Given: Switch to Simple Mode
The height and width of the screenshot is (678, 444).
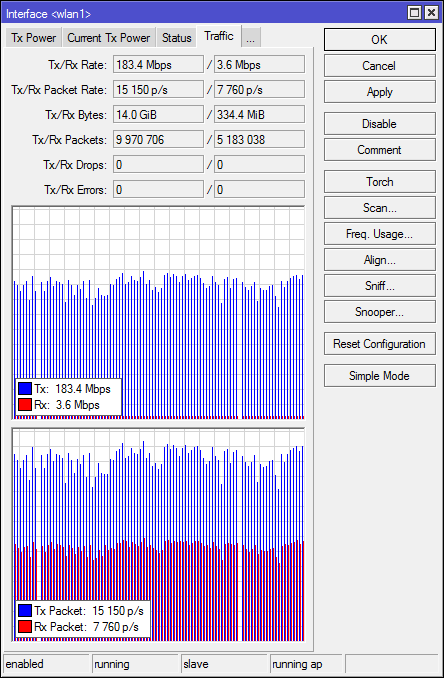Looking at the screenshot, I should pyautogui.click(x=380, y=376).
